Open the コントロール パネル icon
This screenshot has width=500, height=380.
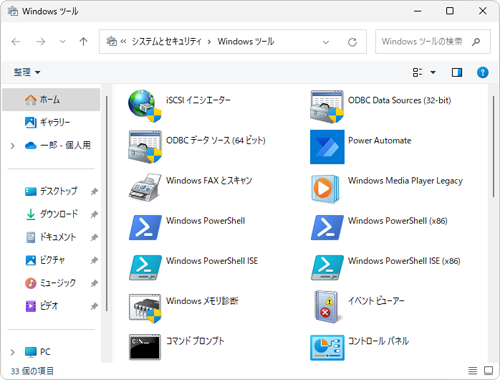[x=327, y=348]
